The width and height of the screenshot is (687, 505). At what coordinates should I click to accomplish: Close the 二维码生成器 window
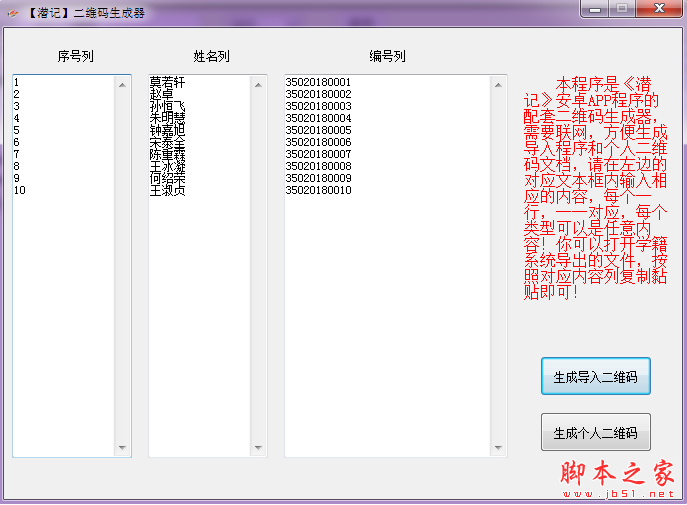tap(659, 9)
